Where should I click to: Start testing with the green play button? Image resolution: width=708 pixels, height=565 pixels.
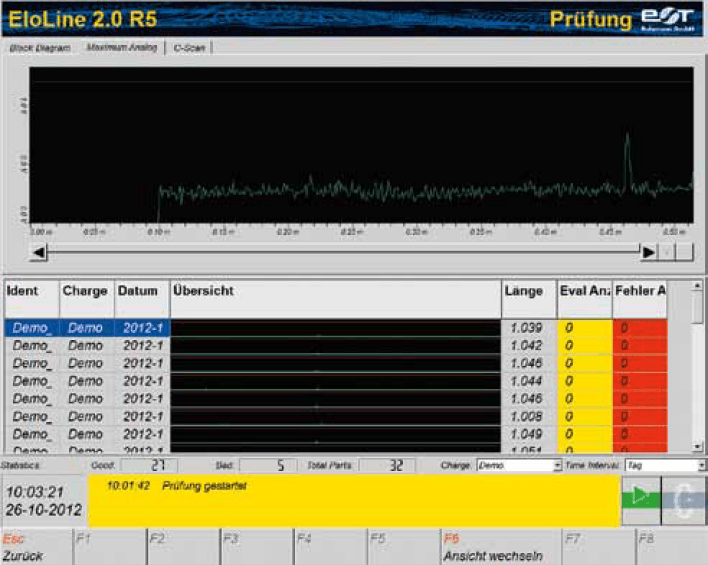[x=641, y=500]
